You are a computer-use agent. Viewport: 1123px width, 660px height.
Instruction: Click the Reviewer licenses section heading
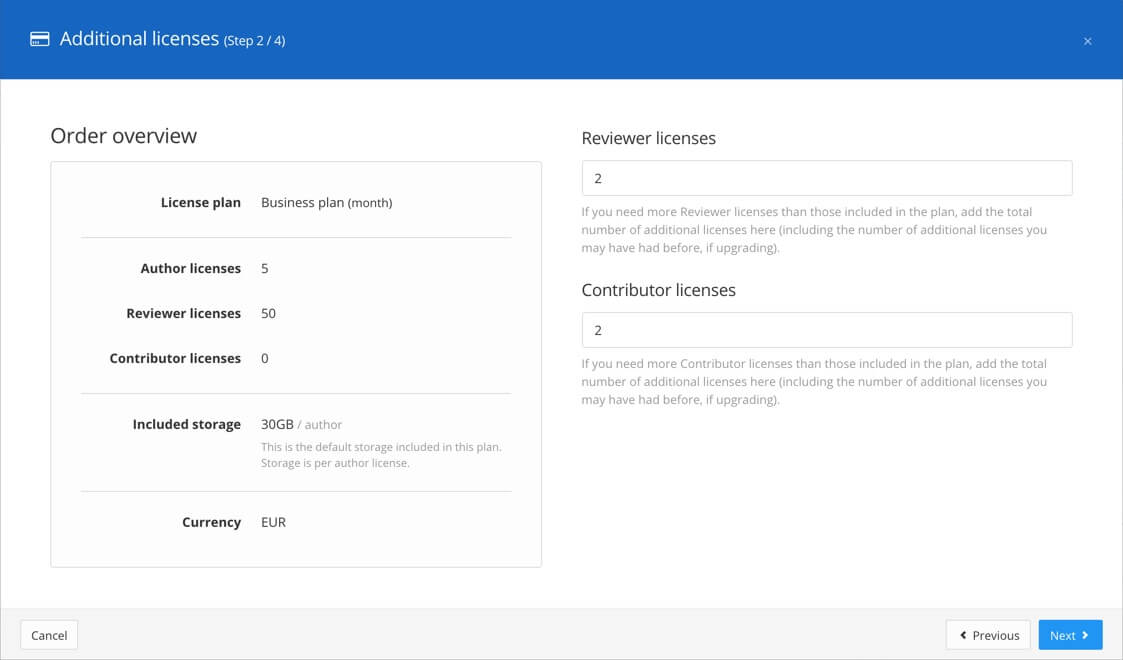[x=648, y=138]
